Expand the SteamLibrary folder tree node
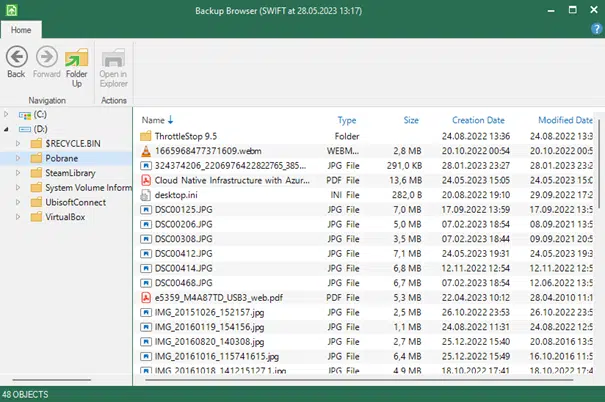Image resolution: width=605 pixels, height=402 pixels. click(x=18, y=172)
